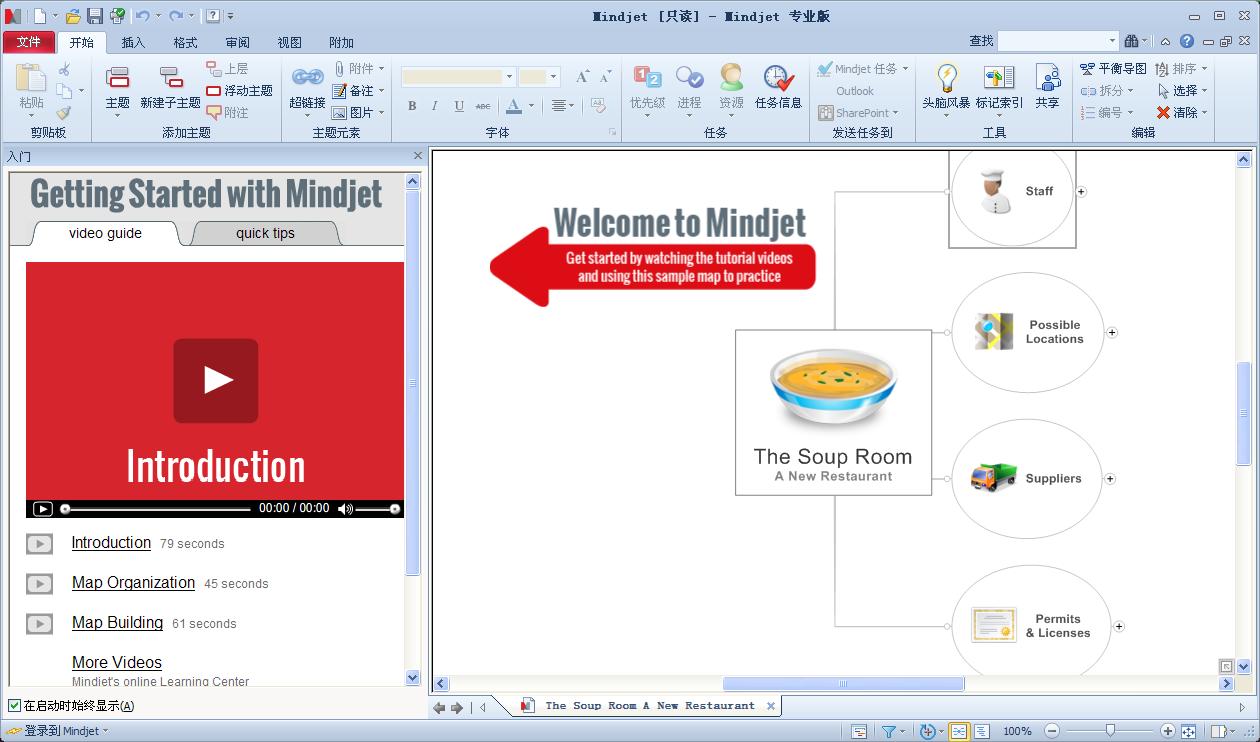
Task: Switch to Format (格式) tab
Action: click(x=185, y=42)
